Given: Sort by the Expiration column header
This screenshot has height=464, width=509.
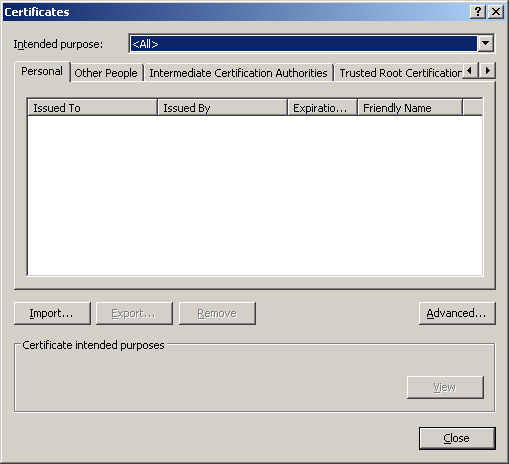Looking at the screenshot, I should tap(322, 108).
